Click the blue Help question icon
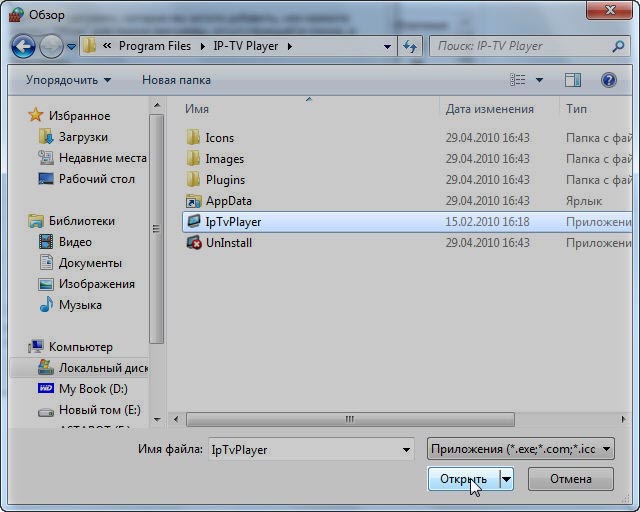 click(609, 80)
